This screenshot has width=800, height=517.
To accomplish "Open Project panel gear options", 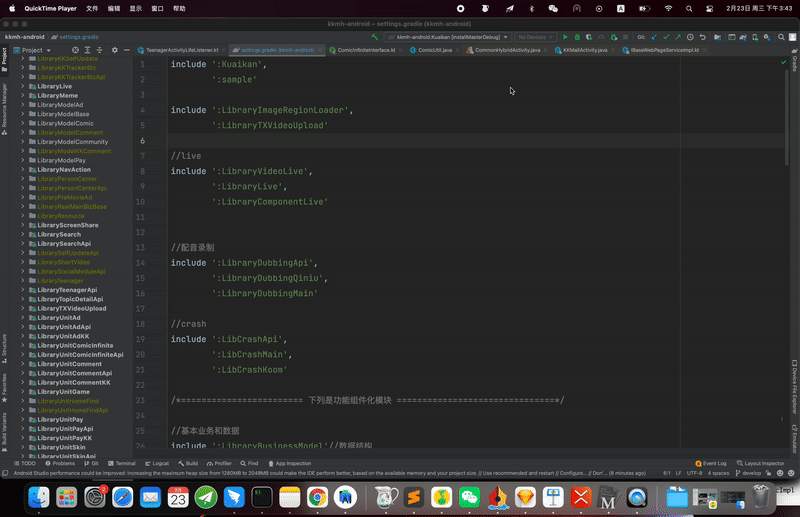I will [114, 50].
